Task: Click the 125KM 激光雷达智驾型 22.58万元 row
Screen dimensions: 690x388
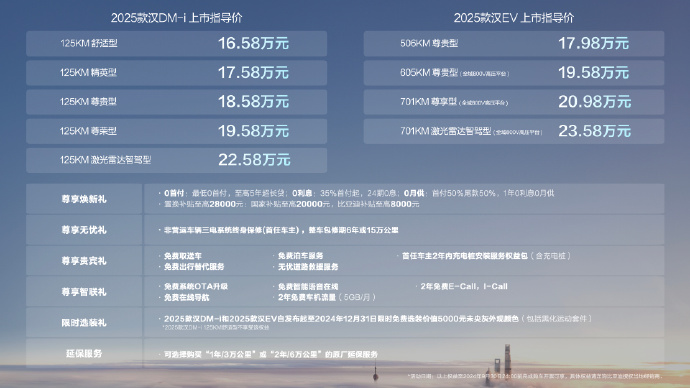Action: click(x=176, y=160)
